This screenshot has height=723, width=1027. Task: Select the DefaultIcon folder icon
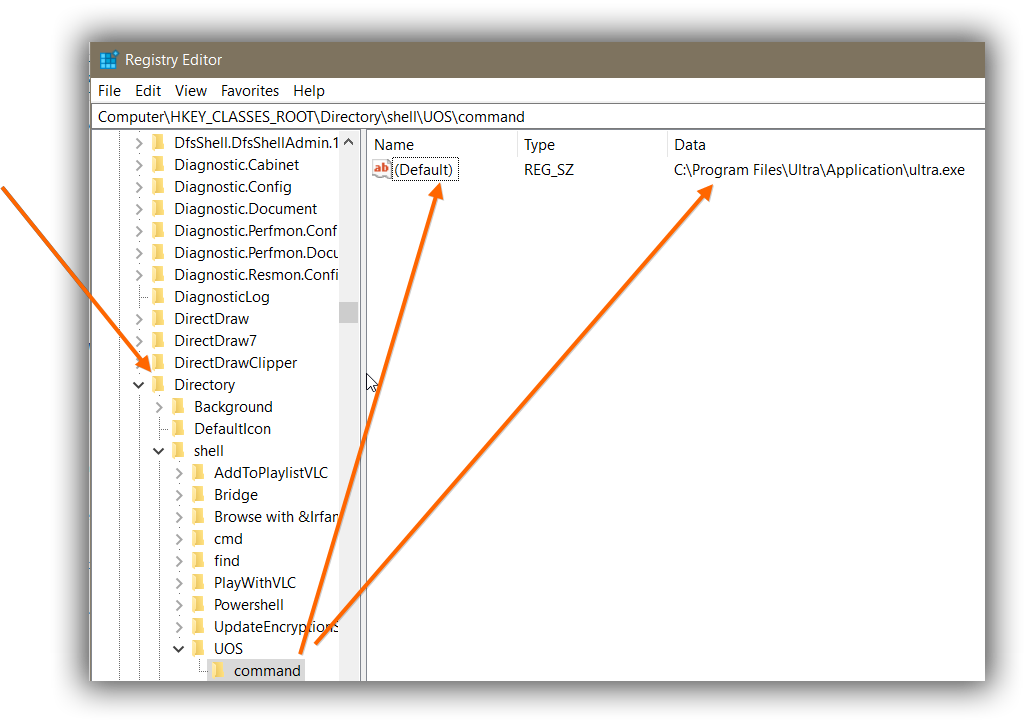tap(179, 429)
